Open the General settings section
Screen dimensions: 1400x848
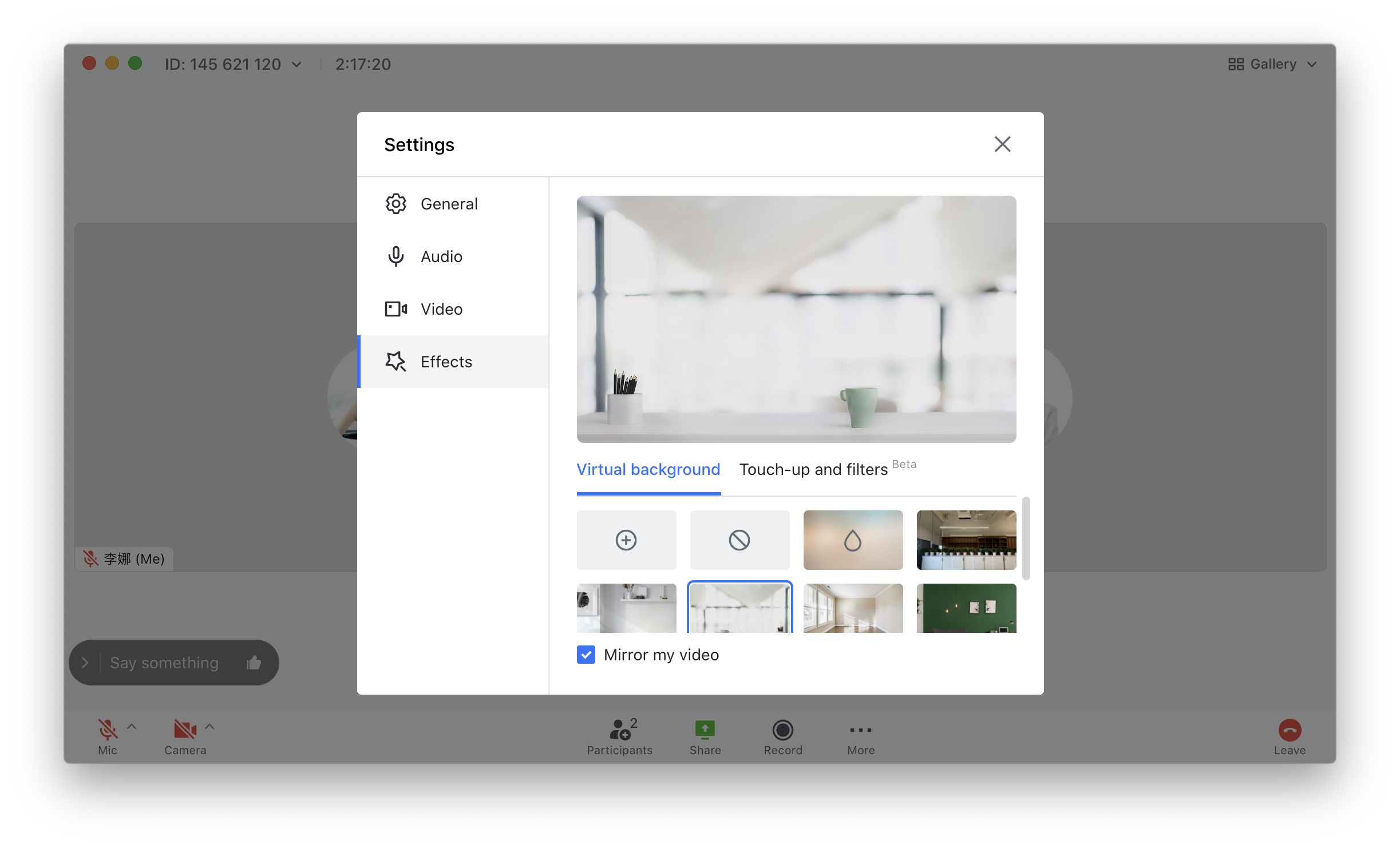453,204
